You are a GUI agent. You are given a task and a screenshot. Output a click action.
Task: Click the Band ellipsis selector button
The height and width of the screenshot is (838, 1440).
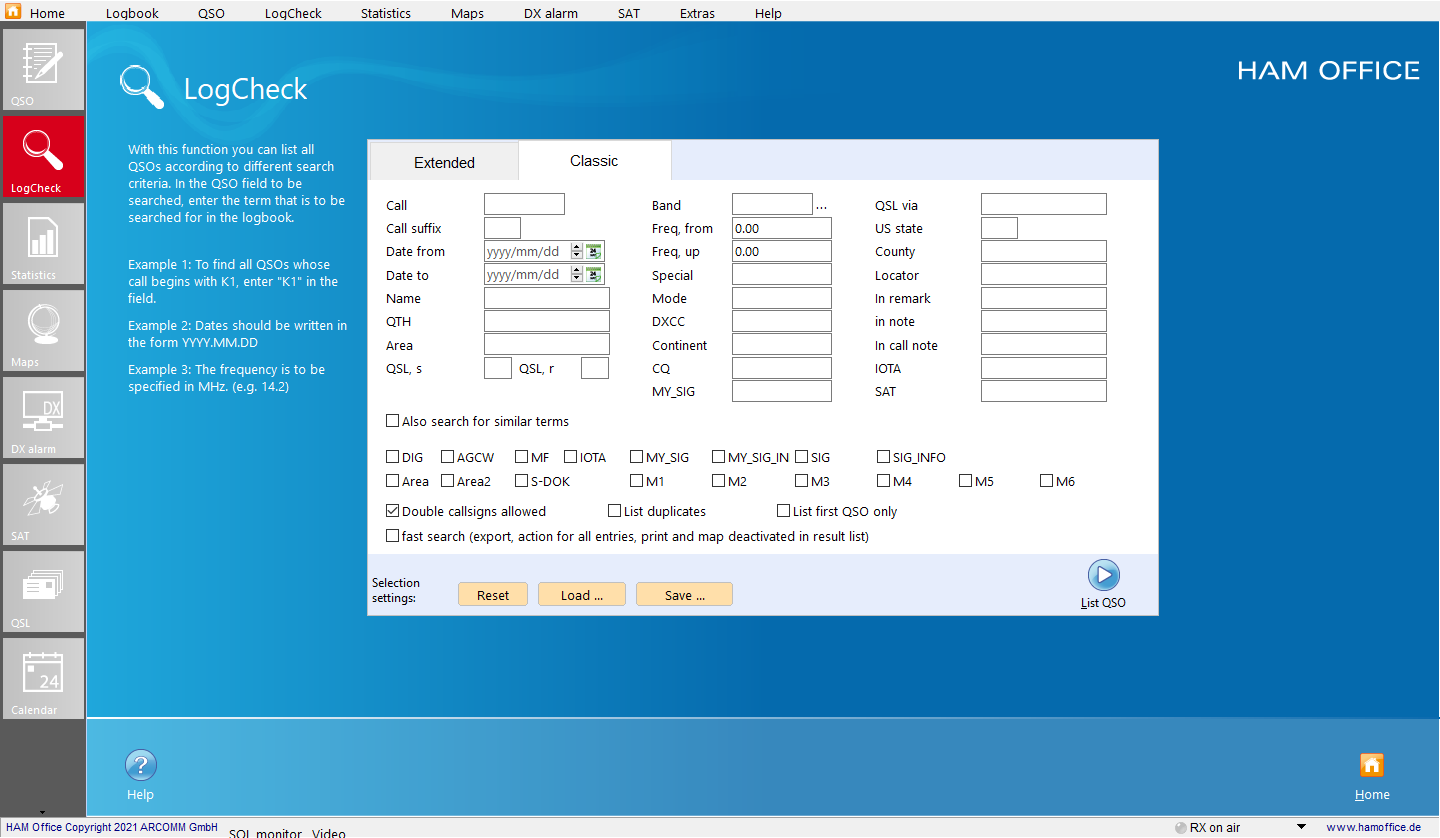[822, 206]
